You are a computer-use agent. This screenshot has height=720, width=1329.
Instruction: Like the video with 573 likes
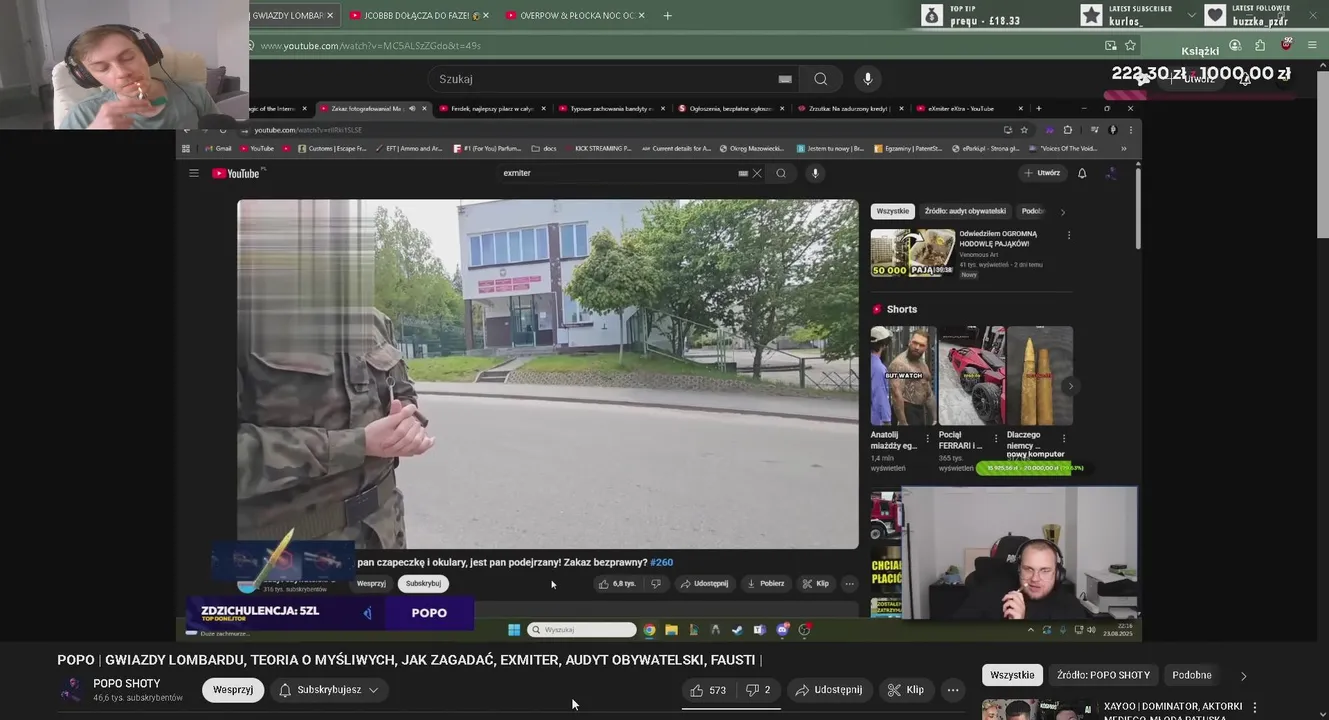click(x=708, y=690)
